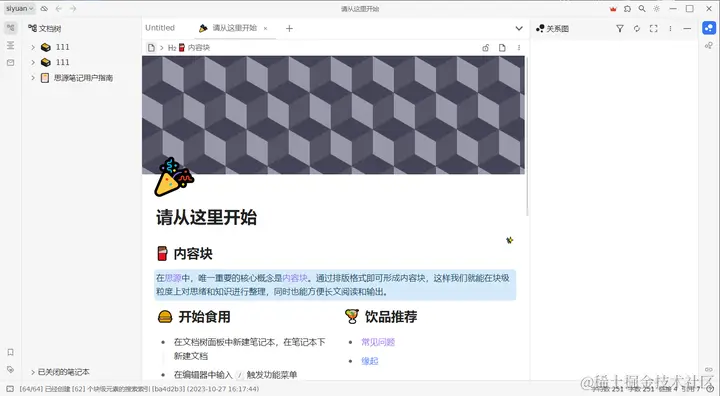Add a new tab with plus
Screen dimensions: 720x396
[x=289, y=28]
